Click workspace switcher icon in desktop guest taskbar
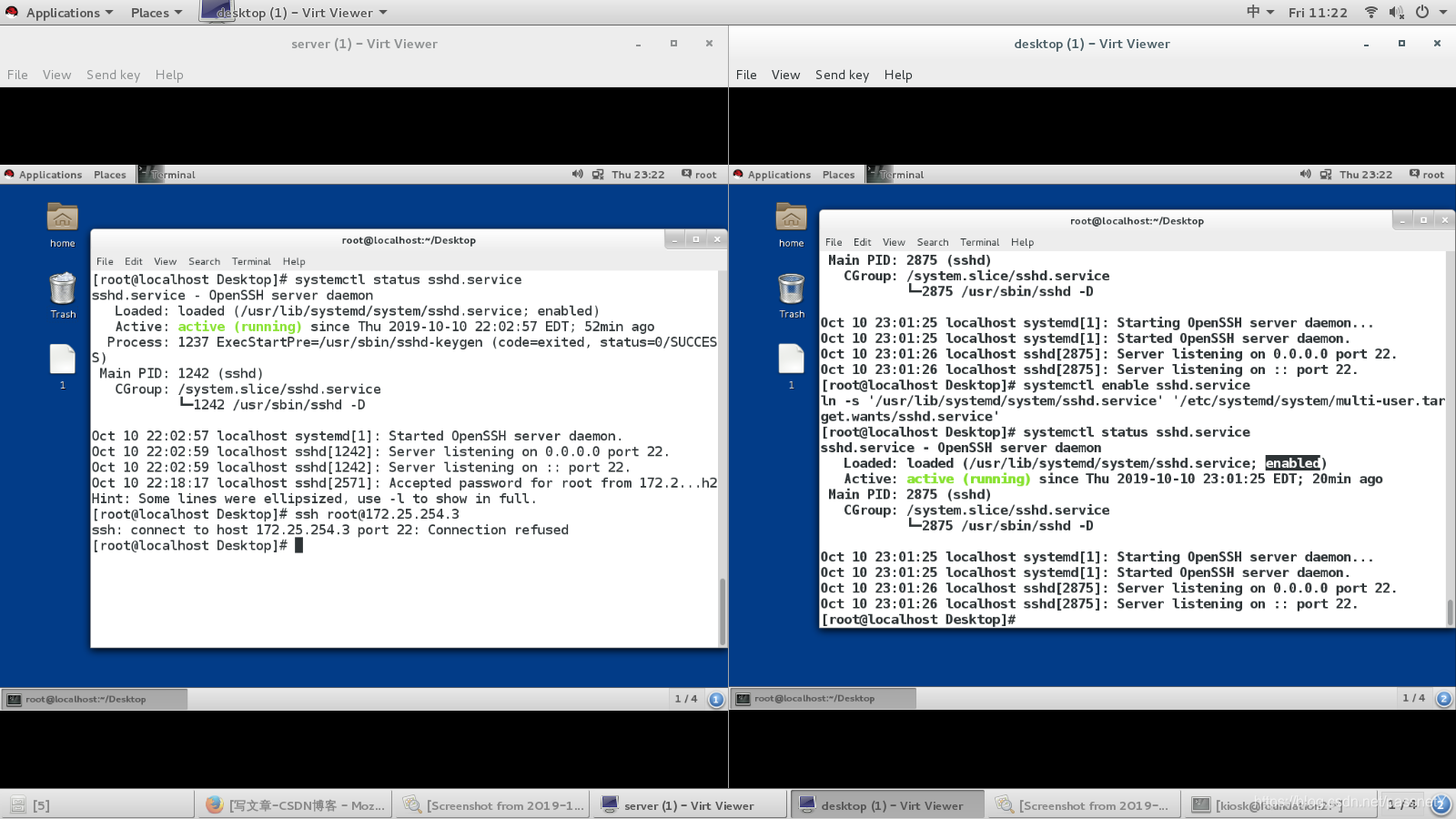1456x819 pixels. [x=1444, y=699]
